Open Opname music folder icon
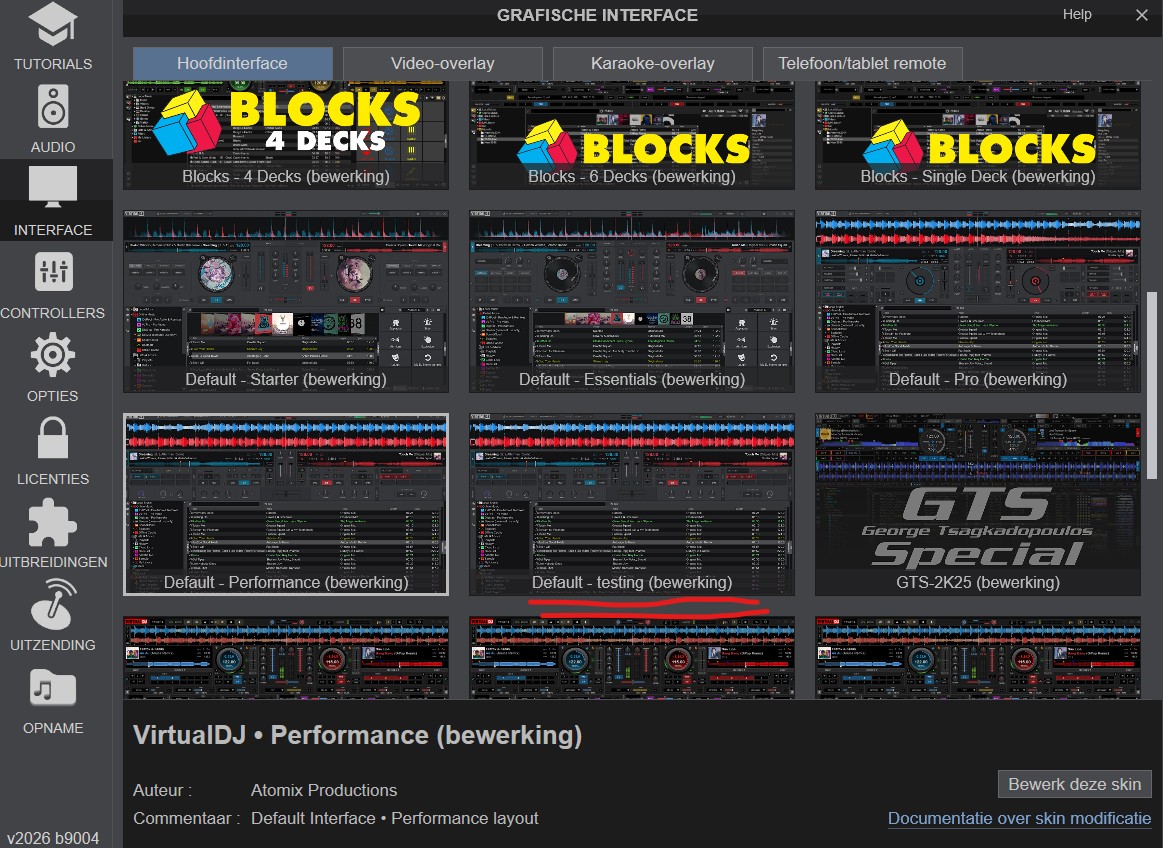This screenshot has height=848, width=1163. click(x=52, y=689)
